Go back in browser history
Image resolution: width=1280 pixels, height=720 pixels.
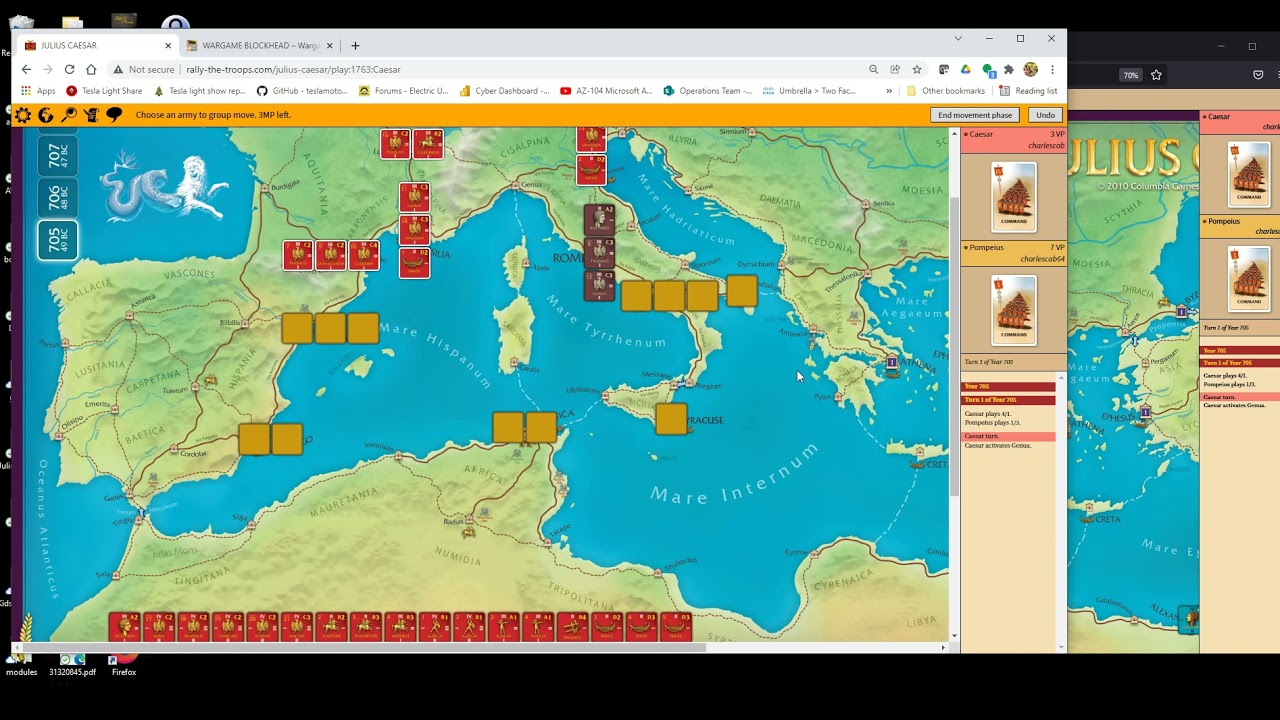26,69
